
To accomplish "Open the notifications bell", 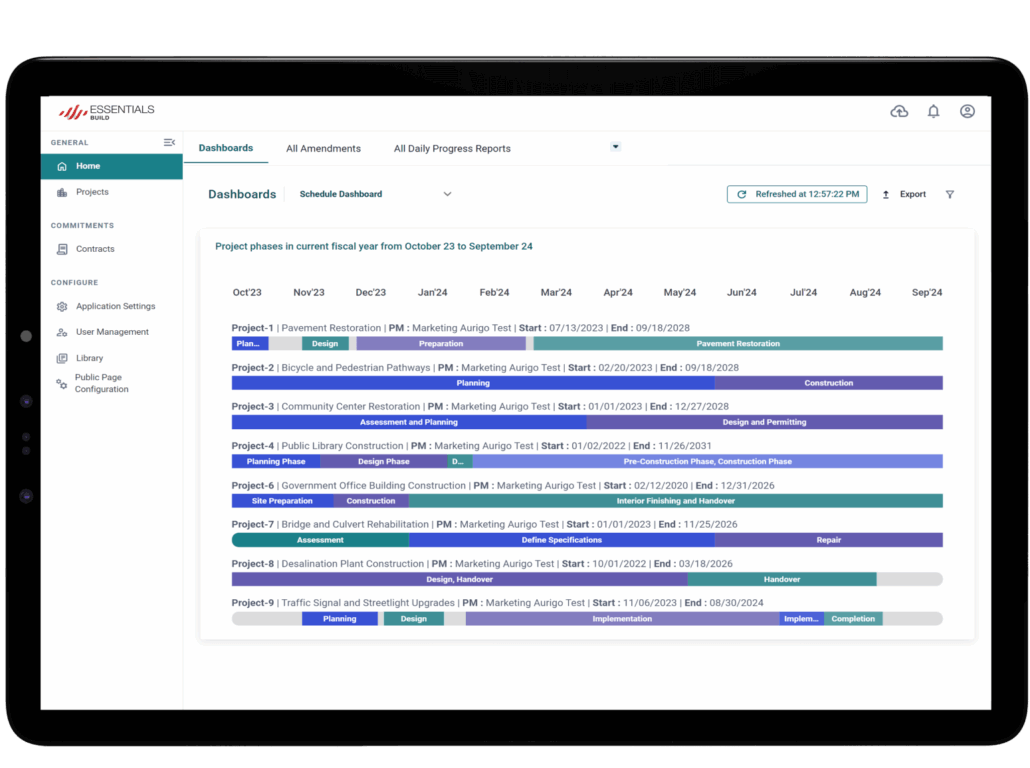I will click(933, 112).
